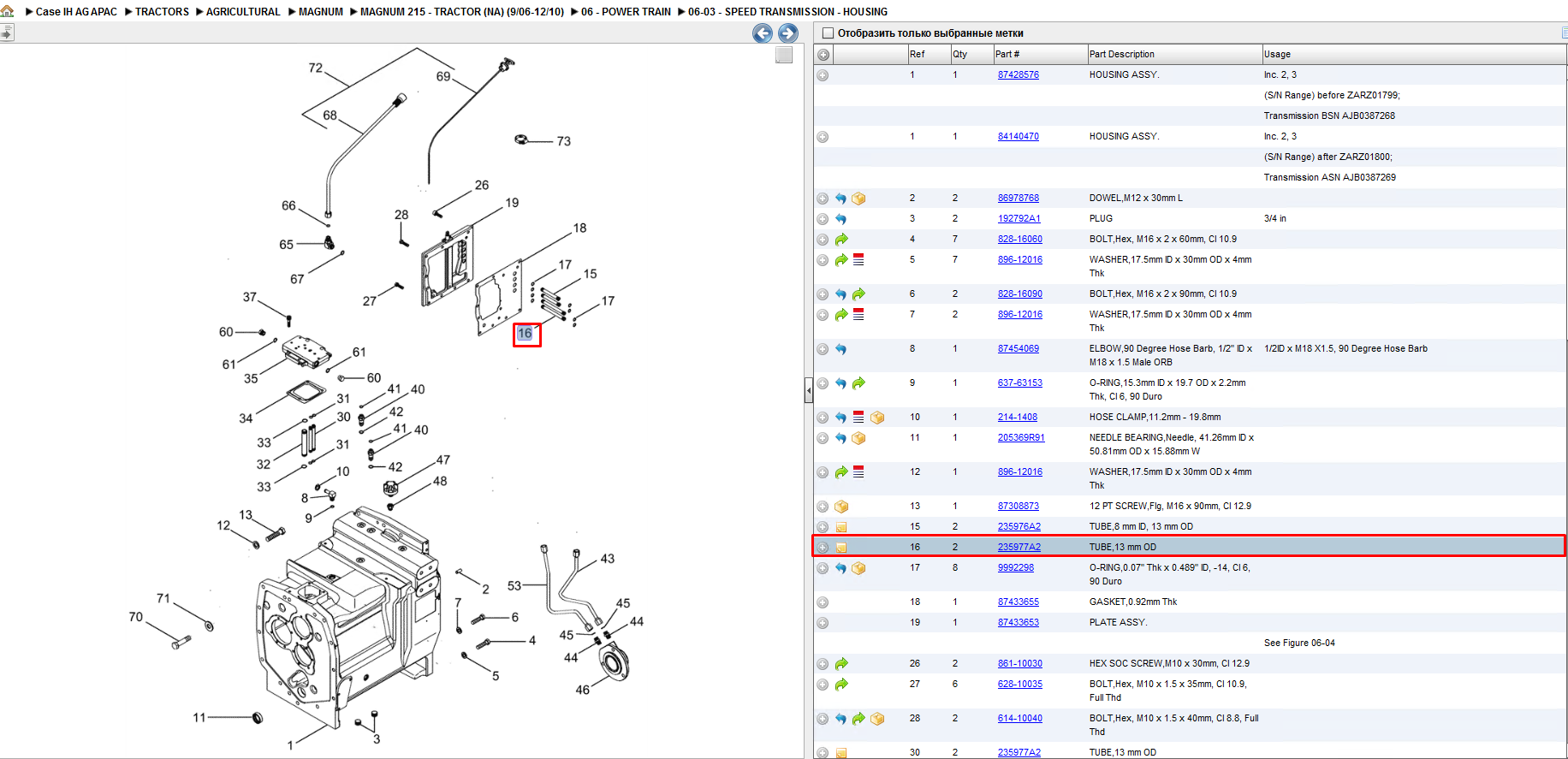
Task: Click green arrow icon on ref 4 bolt row
Action: [841, 240]
